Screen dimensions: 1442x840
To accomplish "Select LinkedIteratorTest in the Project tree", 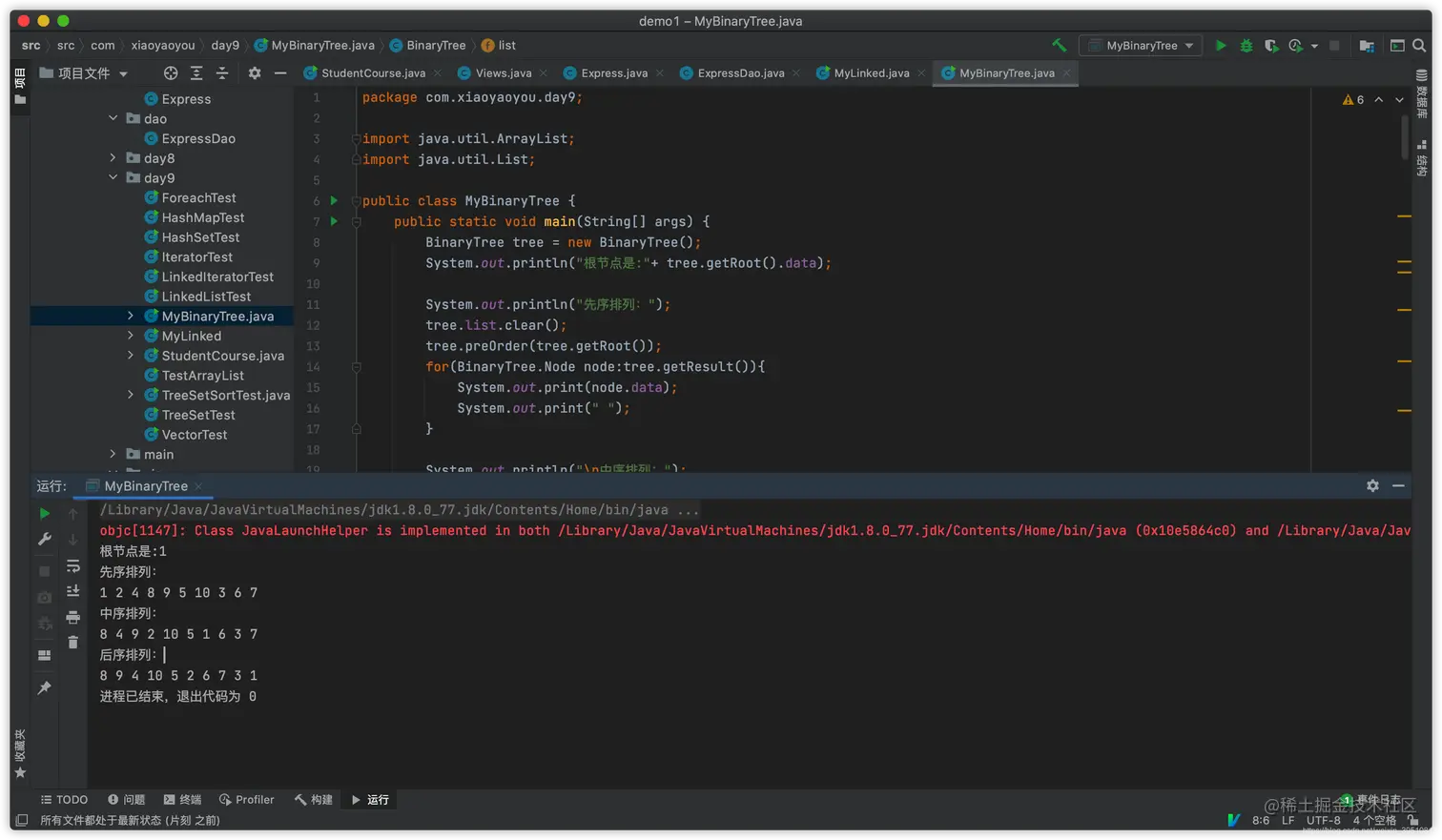I will tap(217, 277).
